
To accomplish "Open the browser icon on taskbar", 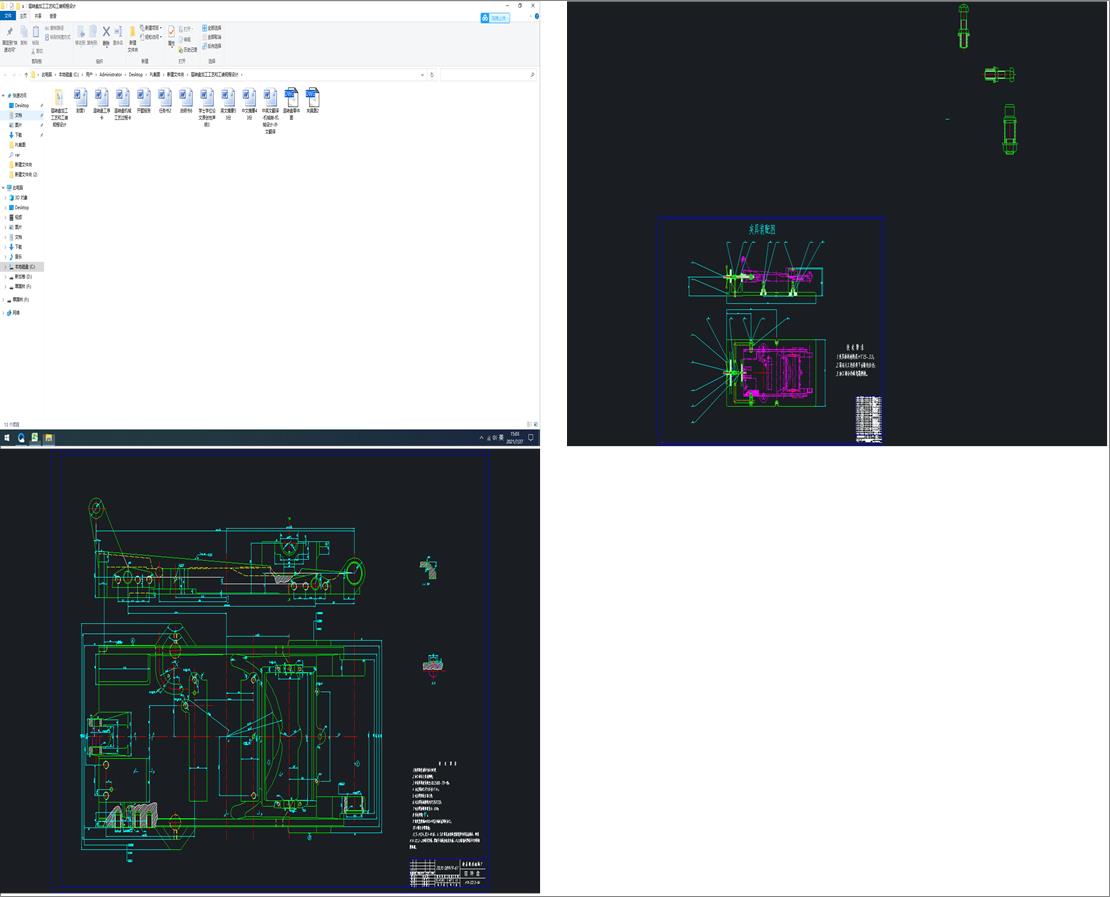I will 21,438.
